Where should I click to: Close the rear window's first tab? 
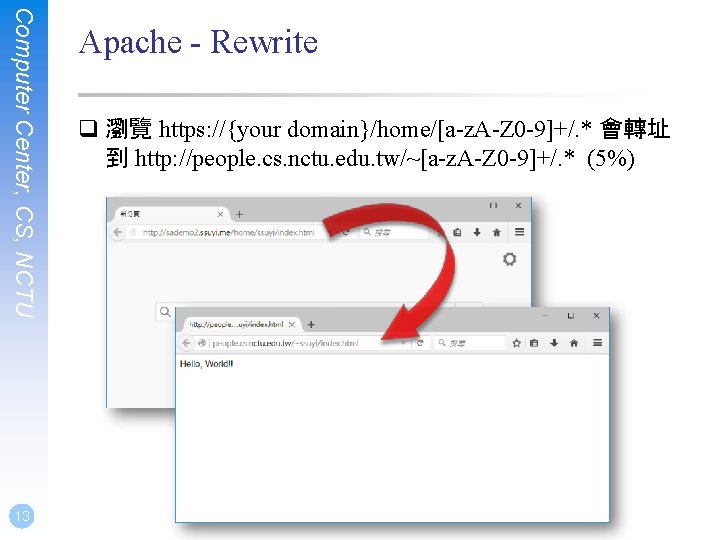click(x=220, y=214)
